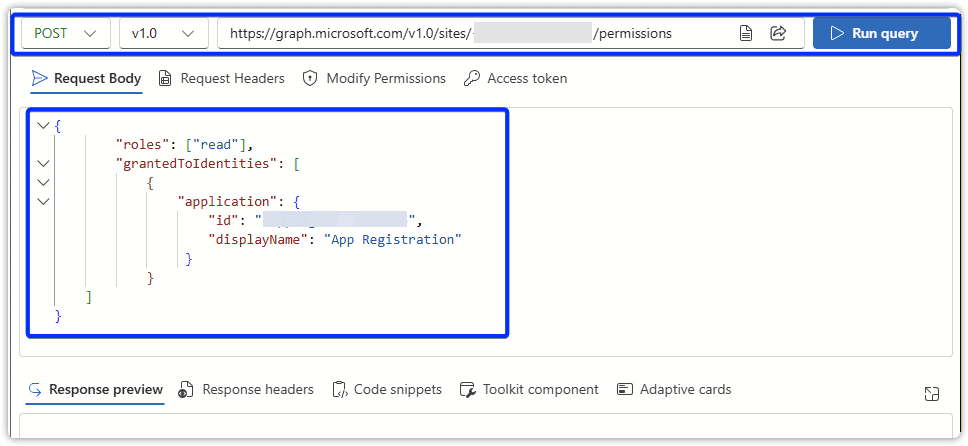Open the POST method dropdown
968x446 pixels.
[x=66, y=33]
